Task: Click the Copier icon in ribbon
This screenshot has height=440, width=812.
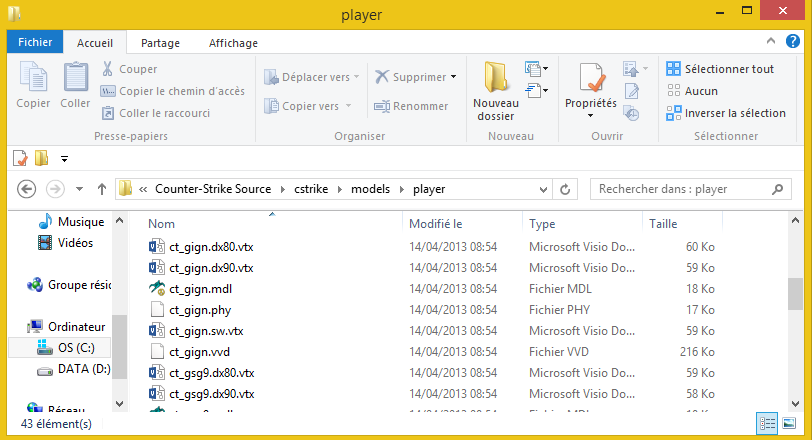Action: tap(33, 77)
